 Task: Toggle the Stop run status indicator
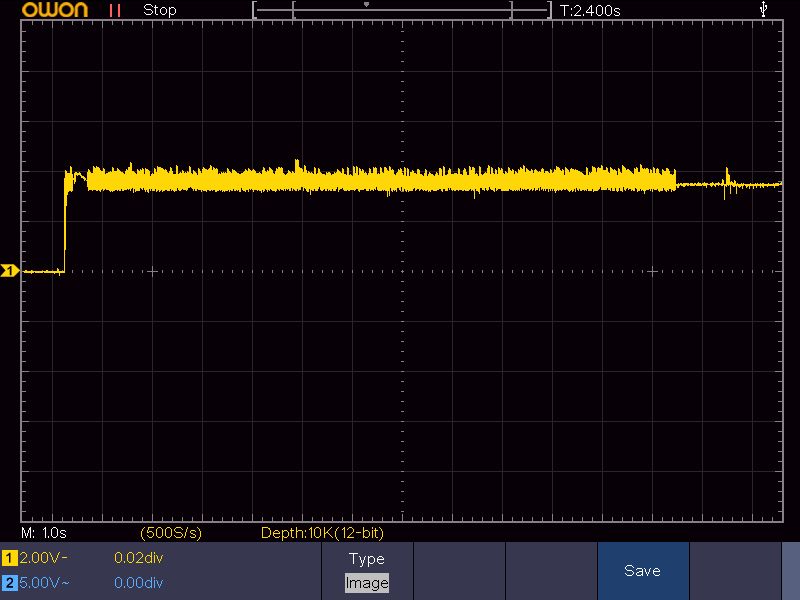(x=159, y=10)
